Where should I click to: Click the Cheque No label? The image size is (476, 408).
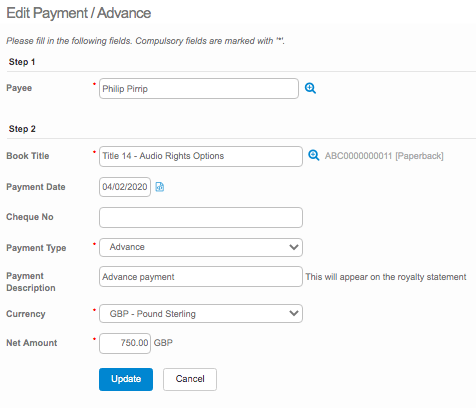30,217
